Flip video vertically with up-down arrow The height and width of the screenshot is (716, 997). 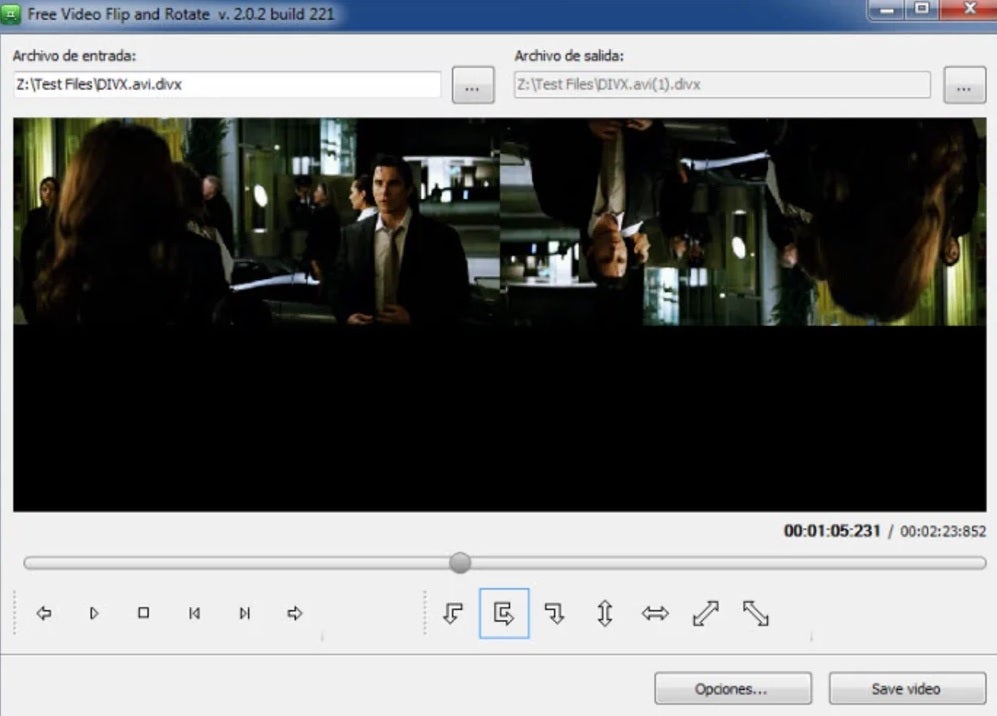(x=604, y=613)
